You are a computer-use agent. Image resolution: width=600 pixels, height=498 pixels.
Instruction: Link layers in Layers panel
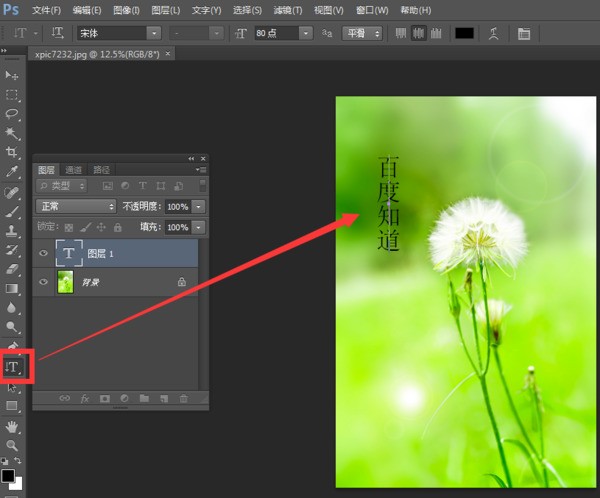click(65, 398)
